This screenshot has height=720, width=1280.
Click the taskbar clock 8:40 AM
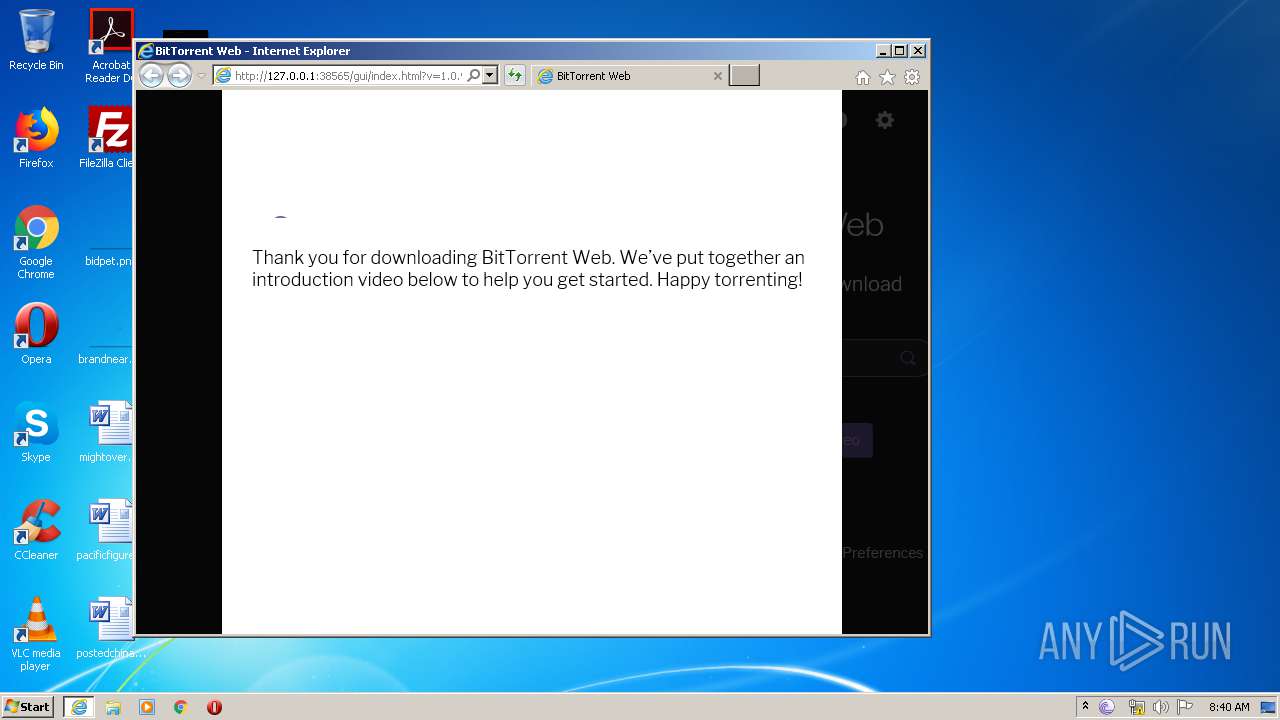coord(1229,707)
